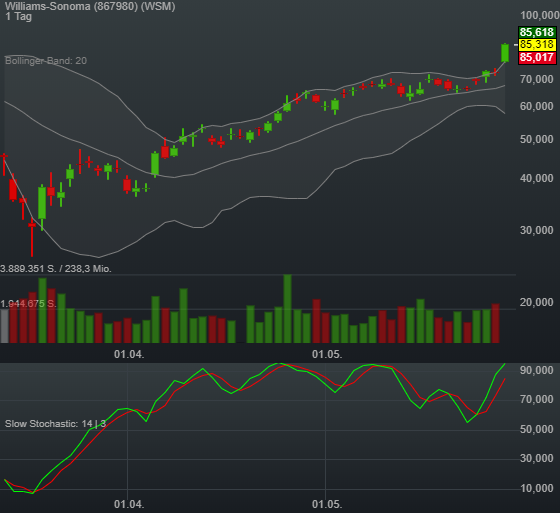Click the 01.04. date label at chart bottom
The width and height of the screenshot is (560, 513).
click(x=129, y=504)
